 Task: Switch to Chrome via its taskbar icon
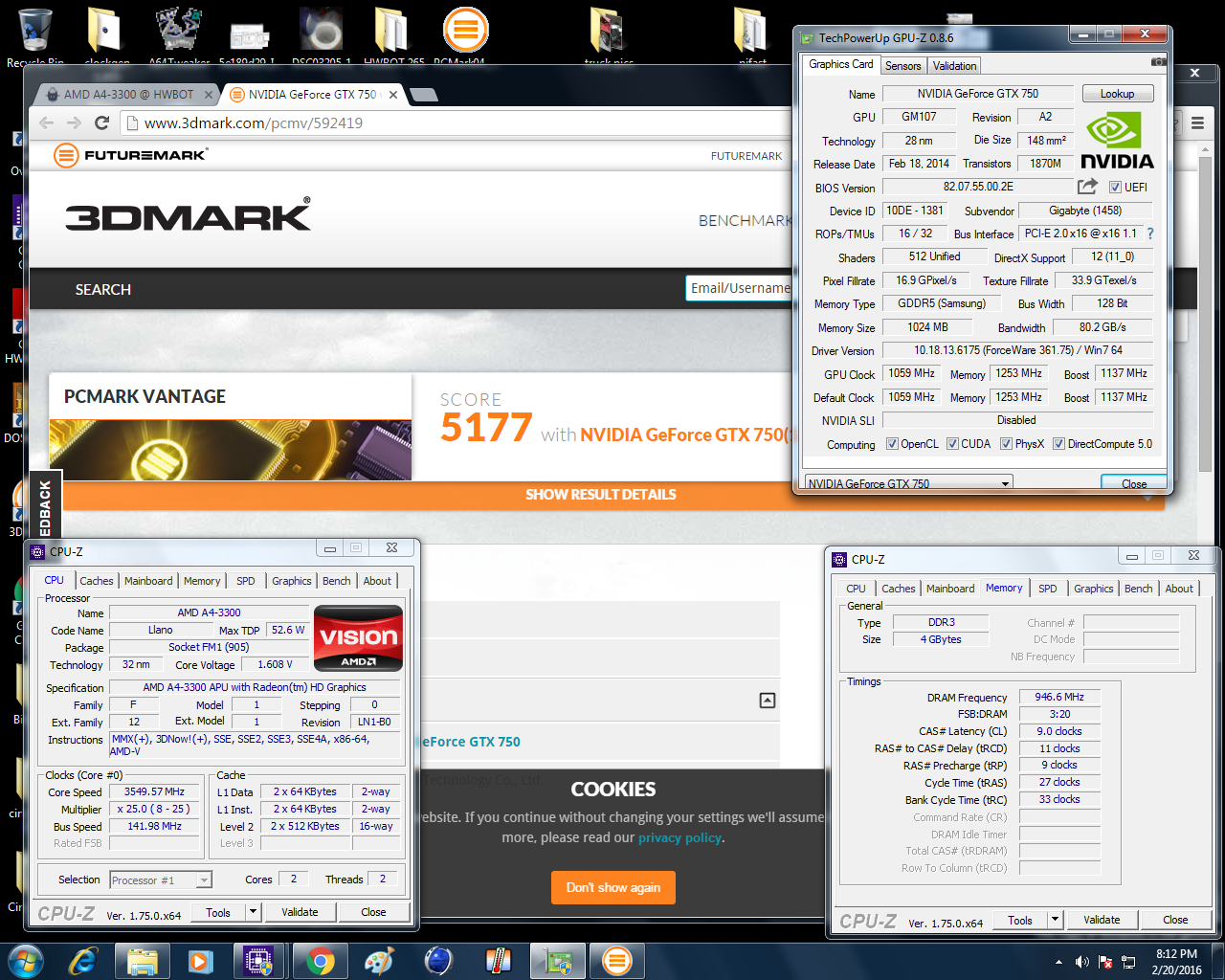[x=320, y=961]
